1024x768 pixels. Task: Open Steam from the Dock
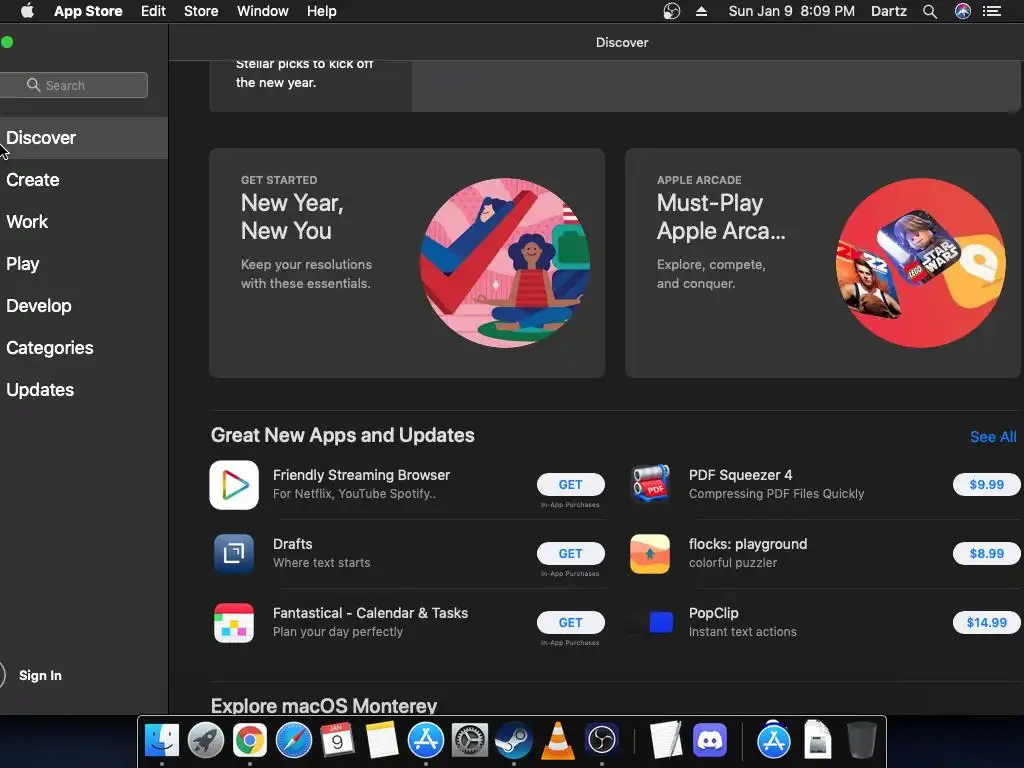(514, 741)
